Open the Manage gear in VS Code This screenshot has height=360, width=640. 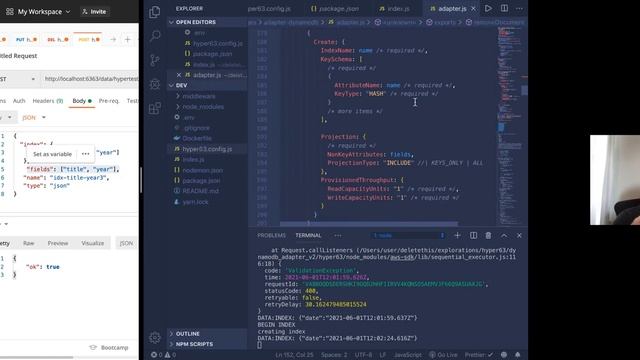tap(155, 338)
